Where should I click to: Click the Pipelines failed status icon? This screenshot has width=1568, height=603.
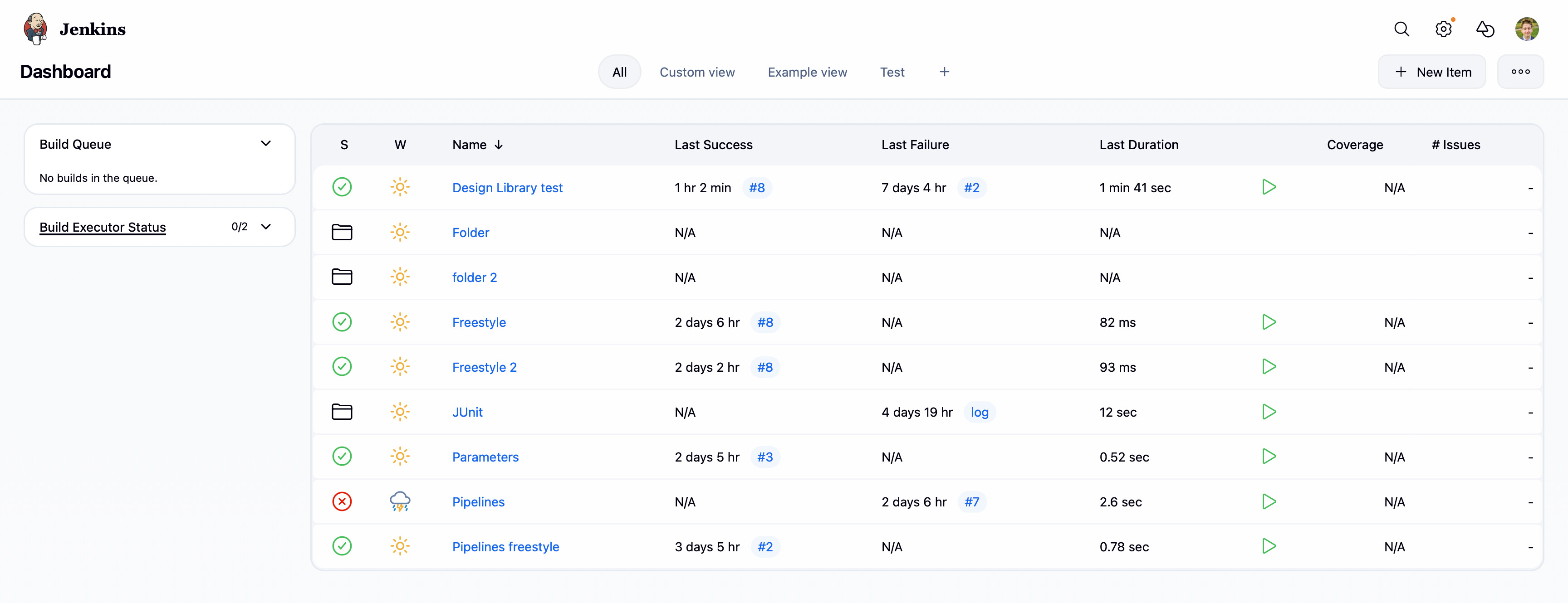[342, 501]
